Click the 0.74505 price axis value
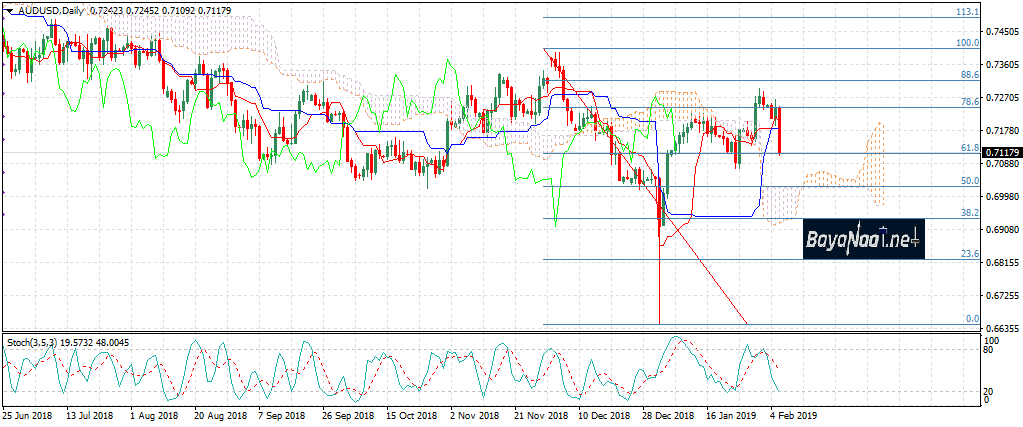 pyautogui.click(x=1002, y=32)
